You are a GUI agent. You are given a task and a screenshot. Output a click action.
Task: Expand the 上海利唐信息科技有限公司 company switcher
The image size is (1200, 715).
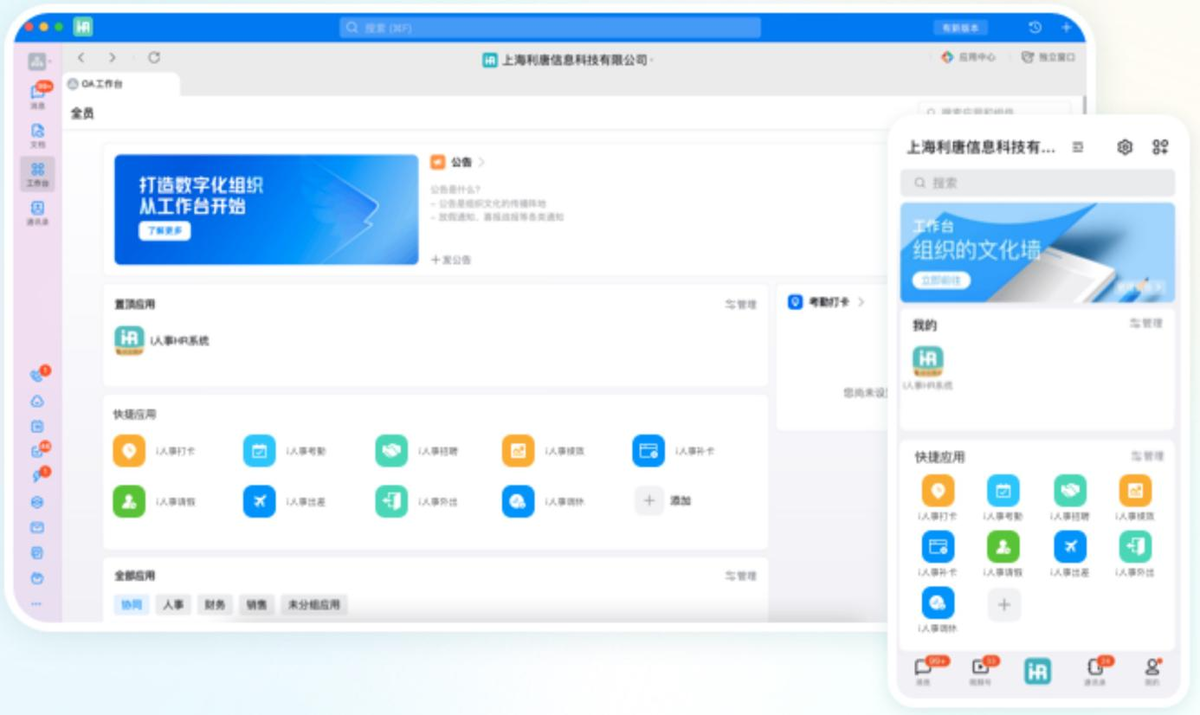(x=567, y=60)
